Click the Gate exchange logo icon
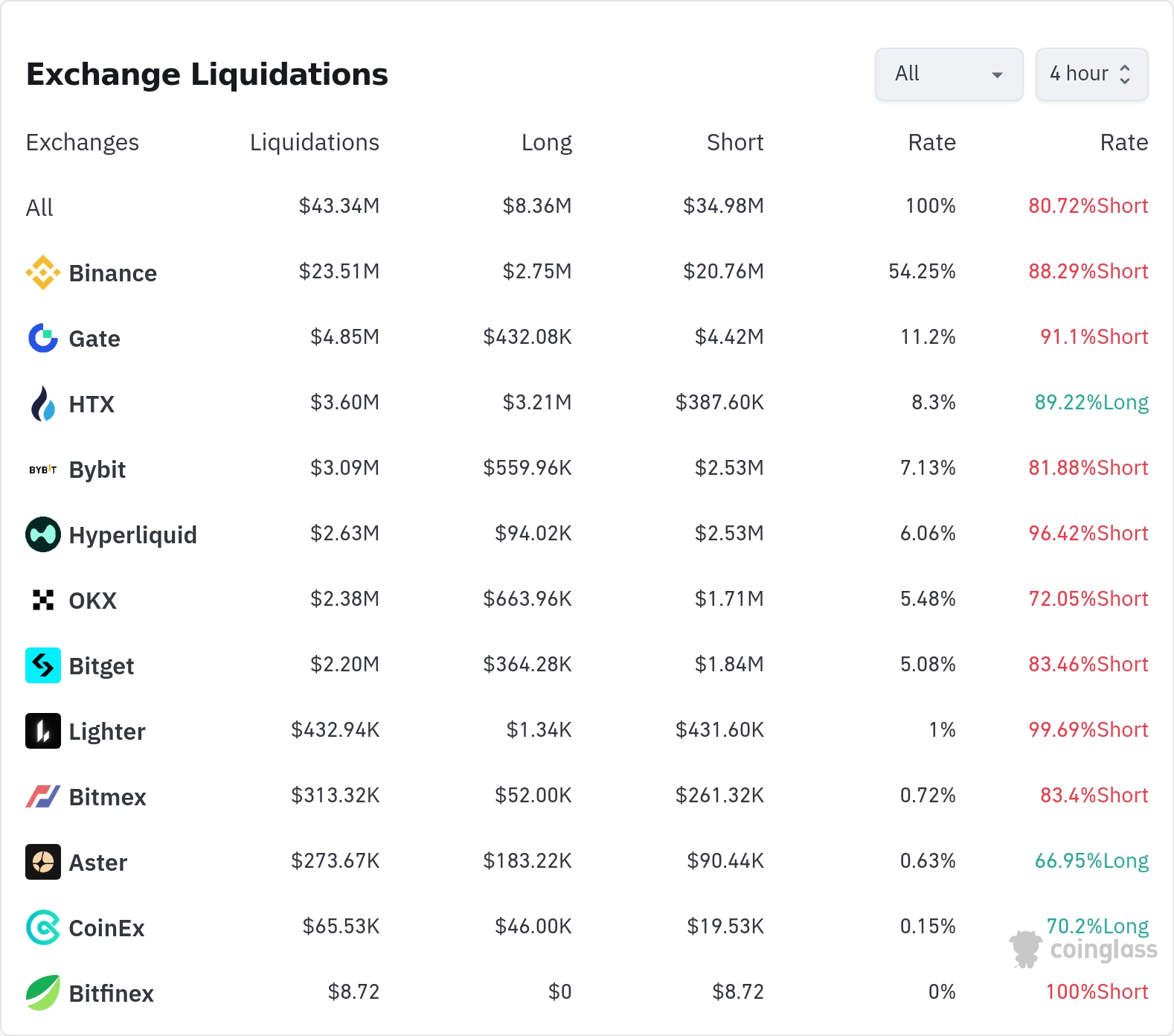 tap(43, 338)
